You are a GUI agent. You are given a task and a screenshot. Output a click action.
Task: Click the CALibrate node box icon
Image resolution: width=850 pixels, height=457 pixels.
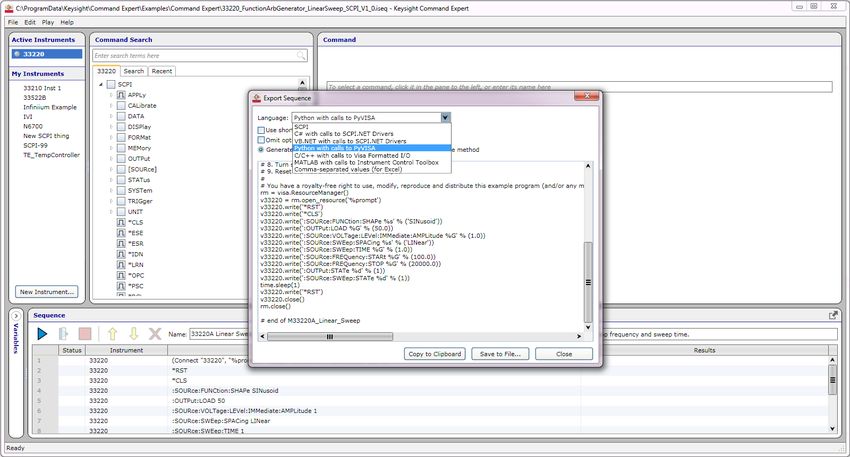[121, 106]
